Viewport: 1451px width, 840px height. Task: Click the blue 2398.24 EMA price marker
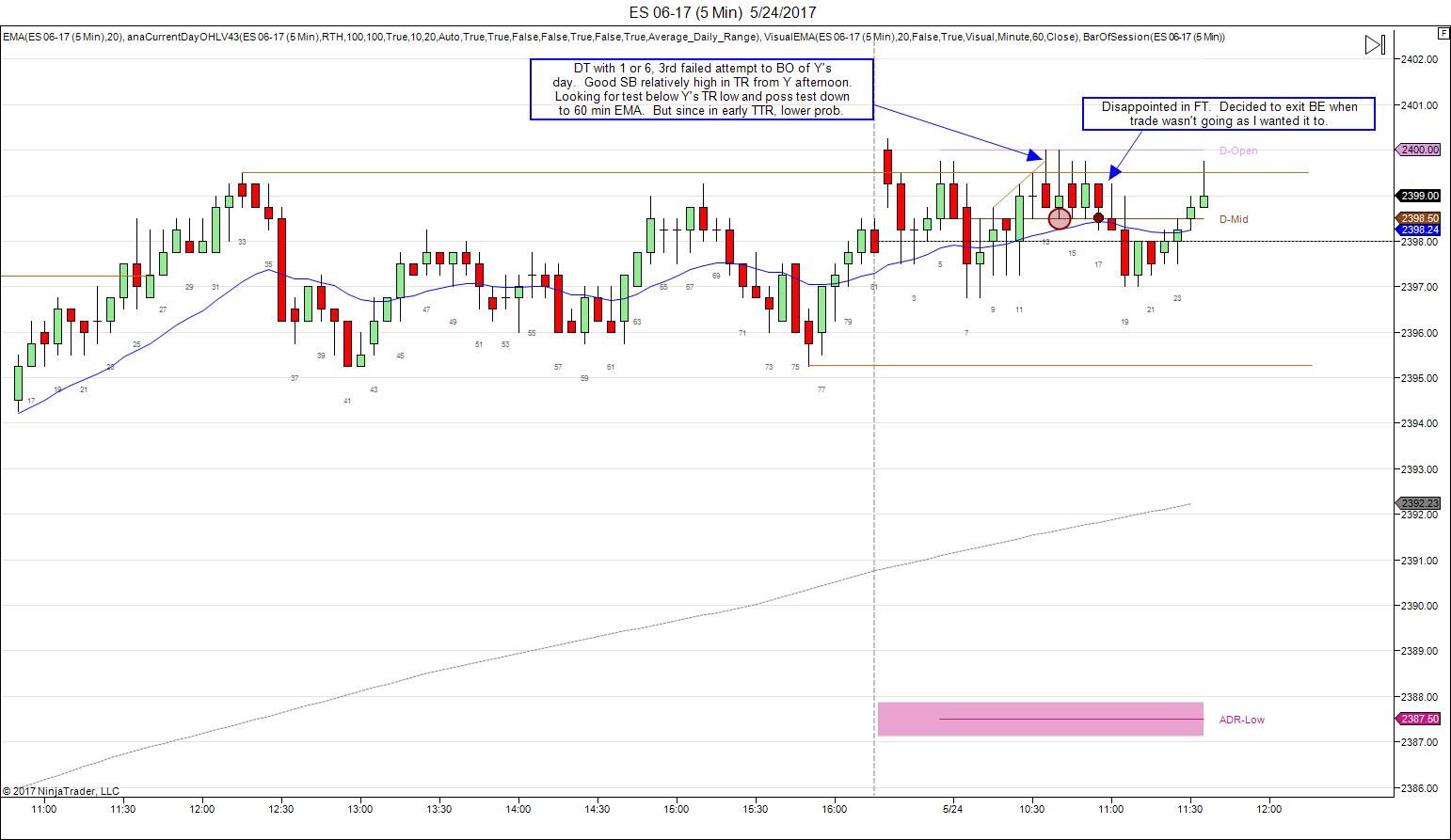[x=1419, y=230]
